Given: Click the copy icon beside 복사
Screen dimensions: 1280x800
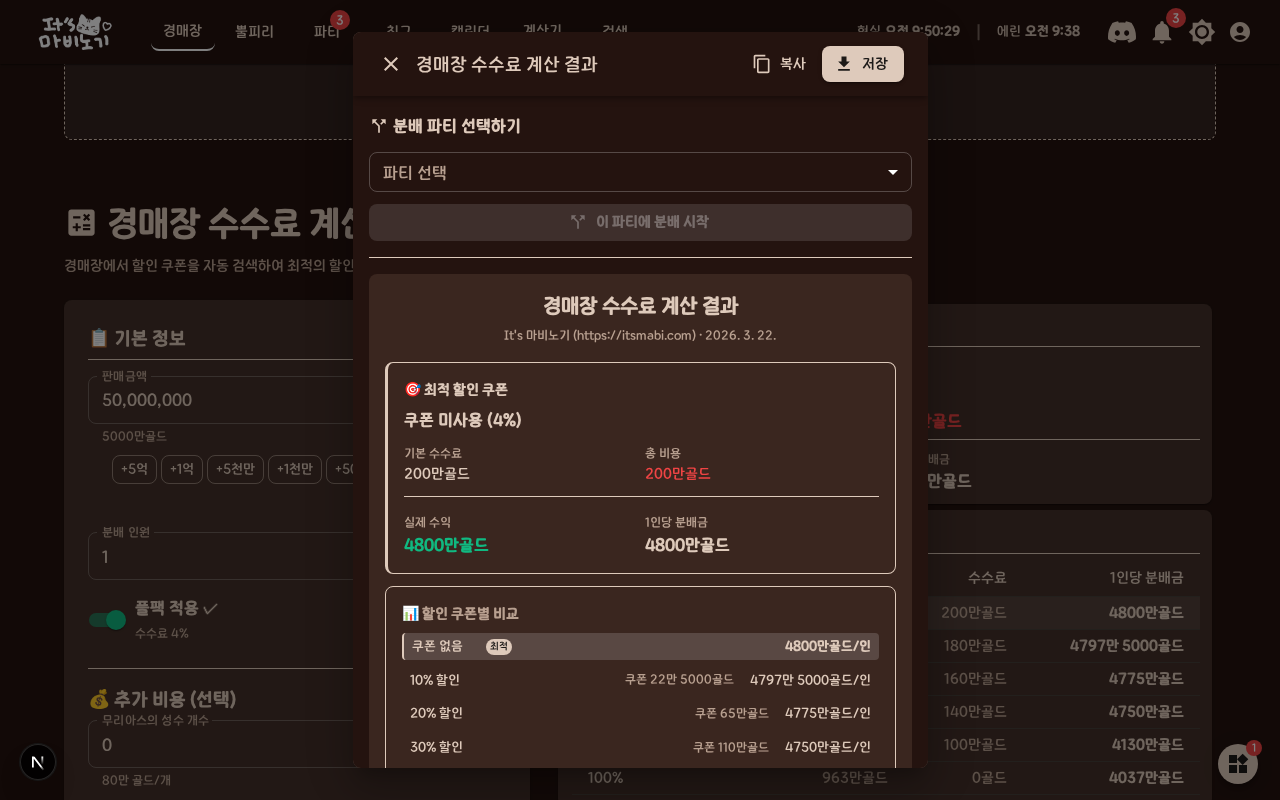Looking at the screenshot, I should click(x=762, y=64).
